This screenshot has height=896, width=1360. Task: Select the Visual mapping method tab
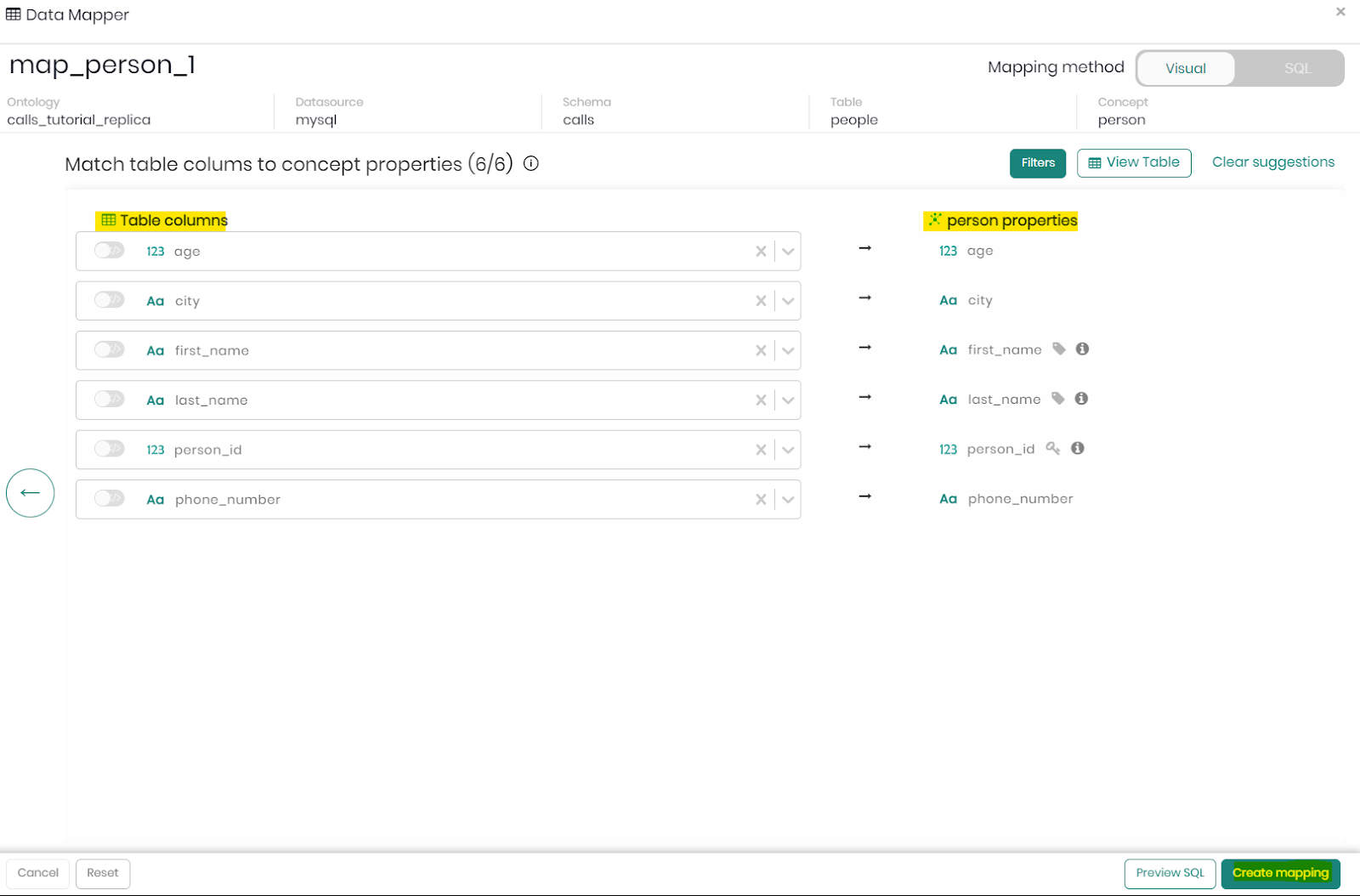click(1185, 68)
